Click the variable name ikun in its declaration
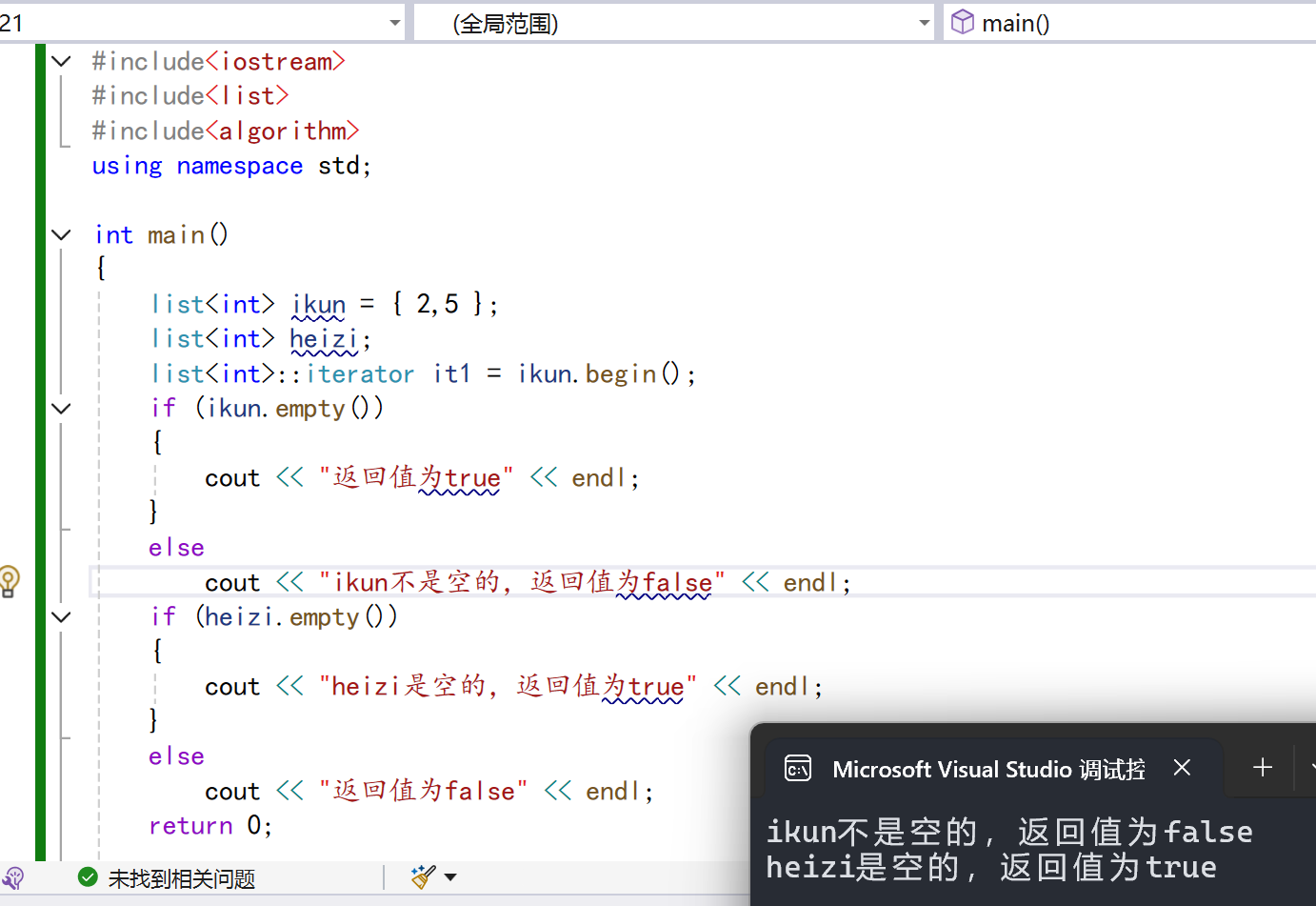This screenshot has height=906, width=1316. pyautogui.click(x=319, y=305)
